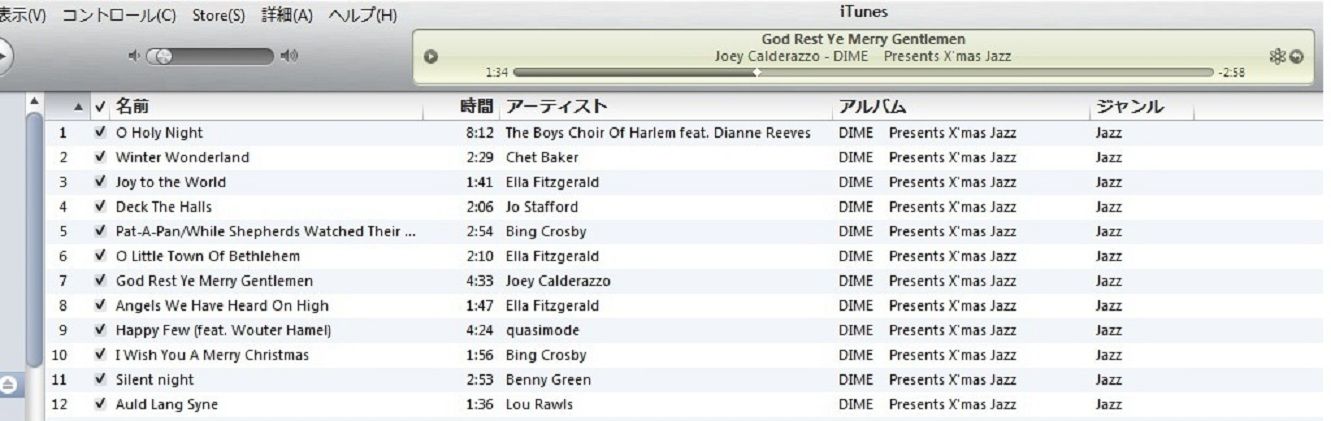Select the track I Wish You A Merry Christmas
This screenshot has height=421, width=1331.
212,355
